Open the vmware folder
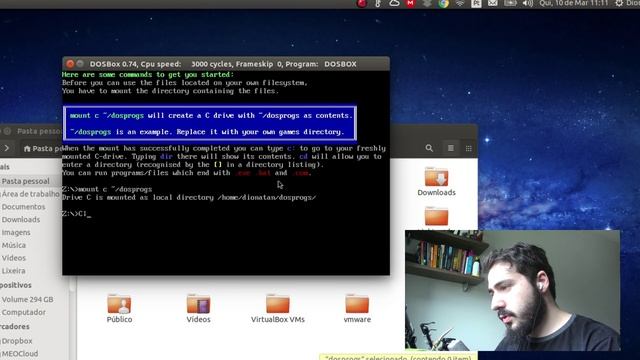The width and height of the screenshot is (640, 360). (x=357, y=309)
